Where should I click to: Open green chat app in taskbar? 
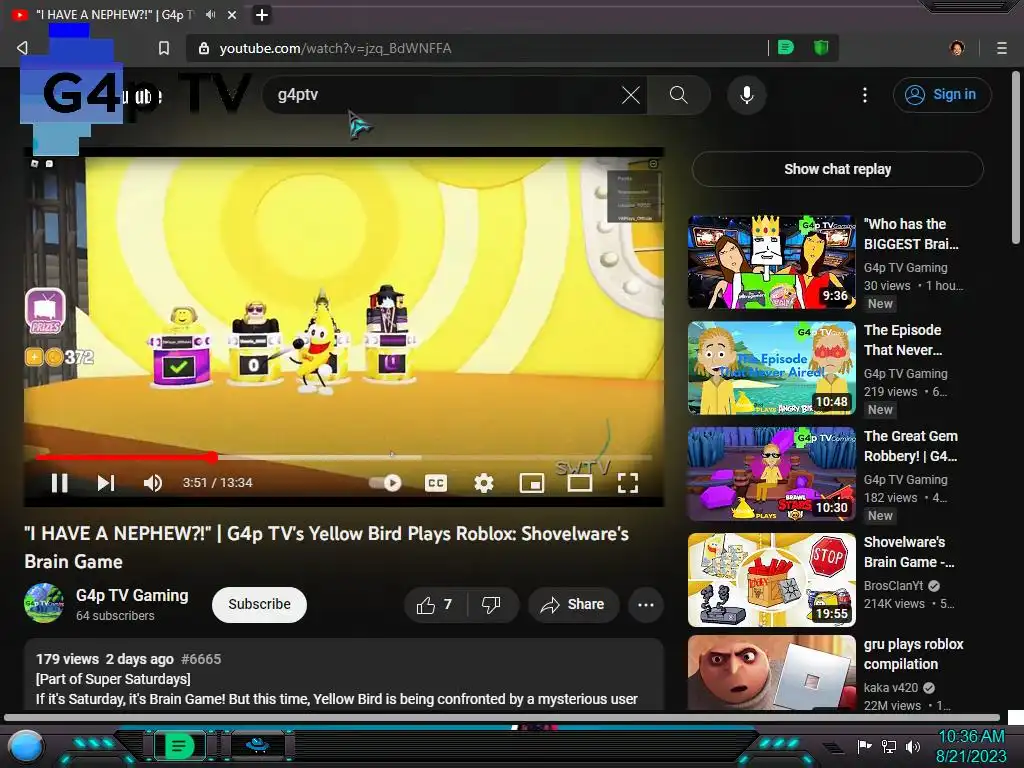click(x=179, y=745)
